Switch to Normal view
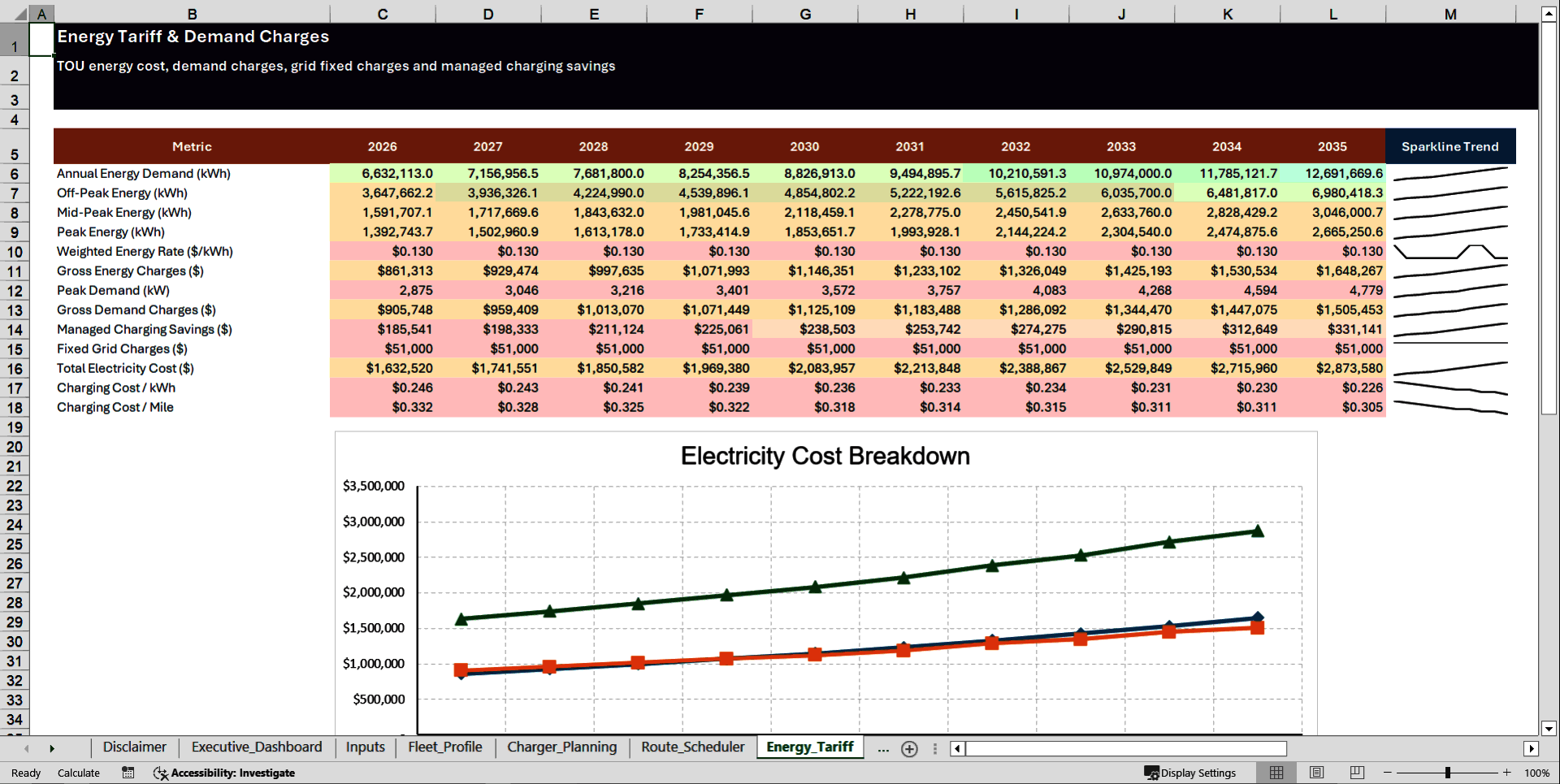 (1276, 773)
